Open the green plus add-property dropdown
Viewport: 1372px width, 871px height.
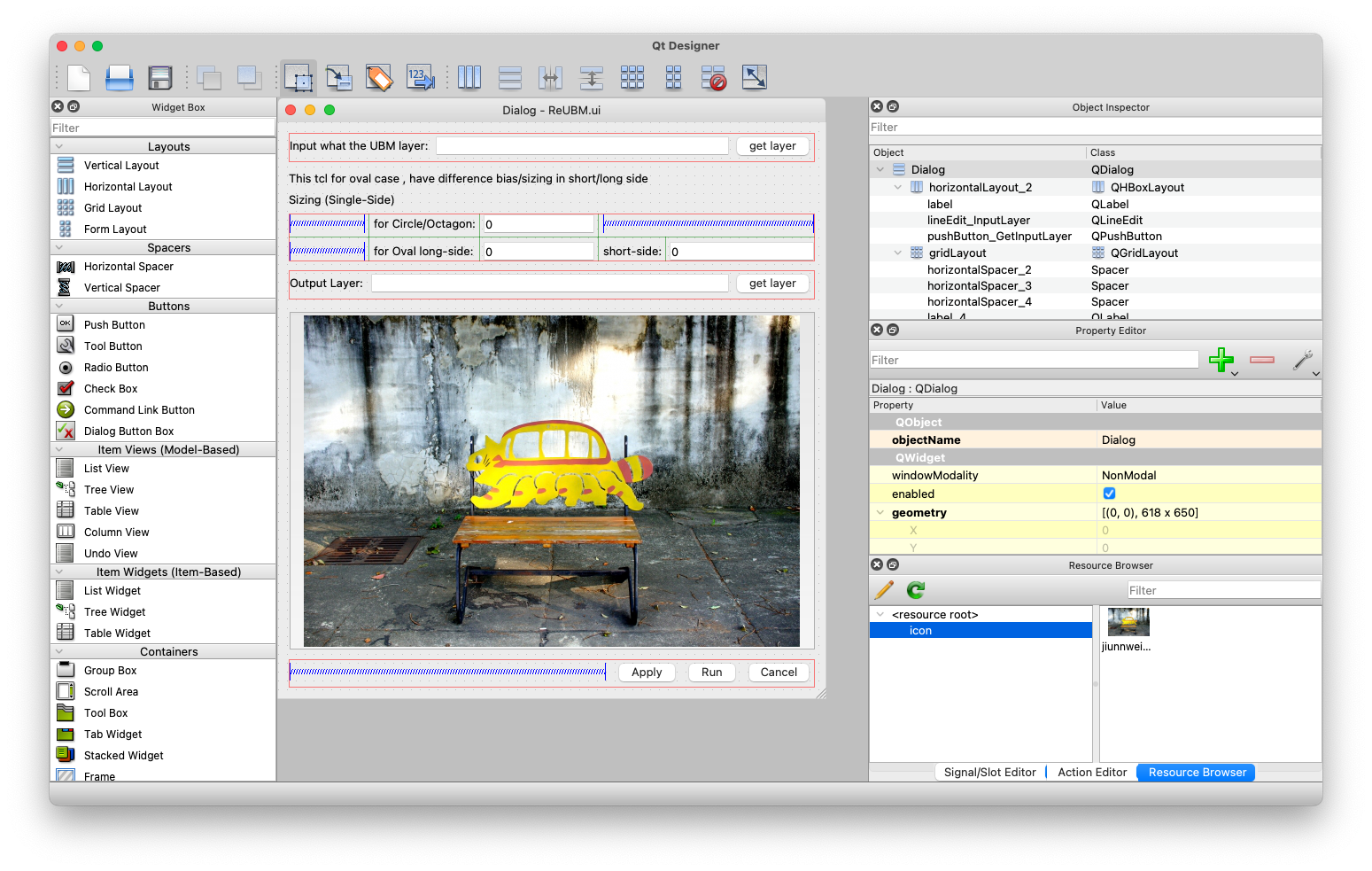[x=1222, y=361]
